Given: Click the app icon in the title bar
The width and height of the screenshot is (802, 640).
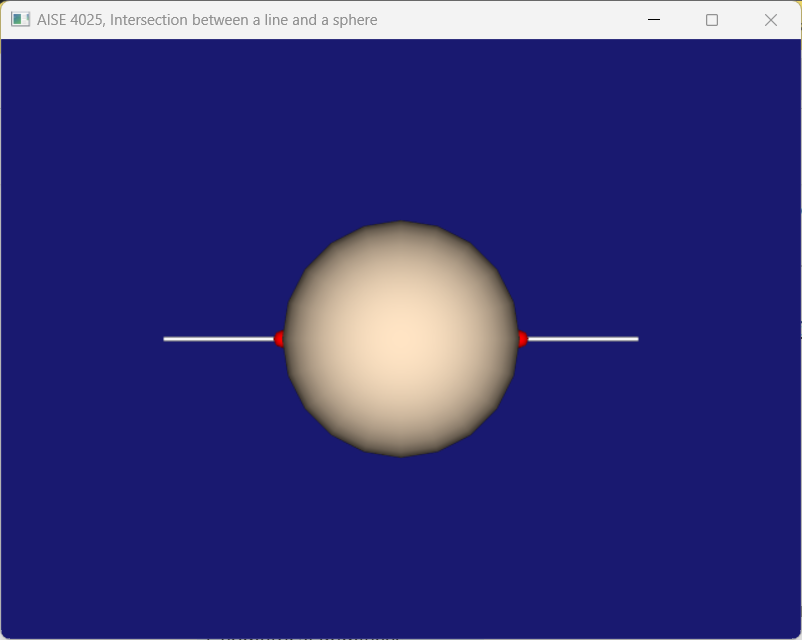Looking at the screenshot, I should pos(23,19).
